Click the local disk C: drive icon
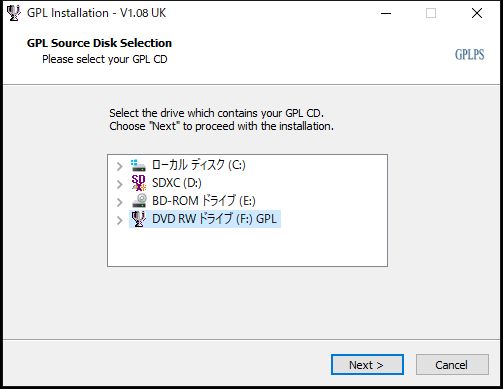The width and height of the screenshot is (503, 389). click(138, 165)
